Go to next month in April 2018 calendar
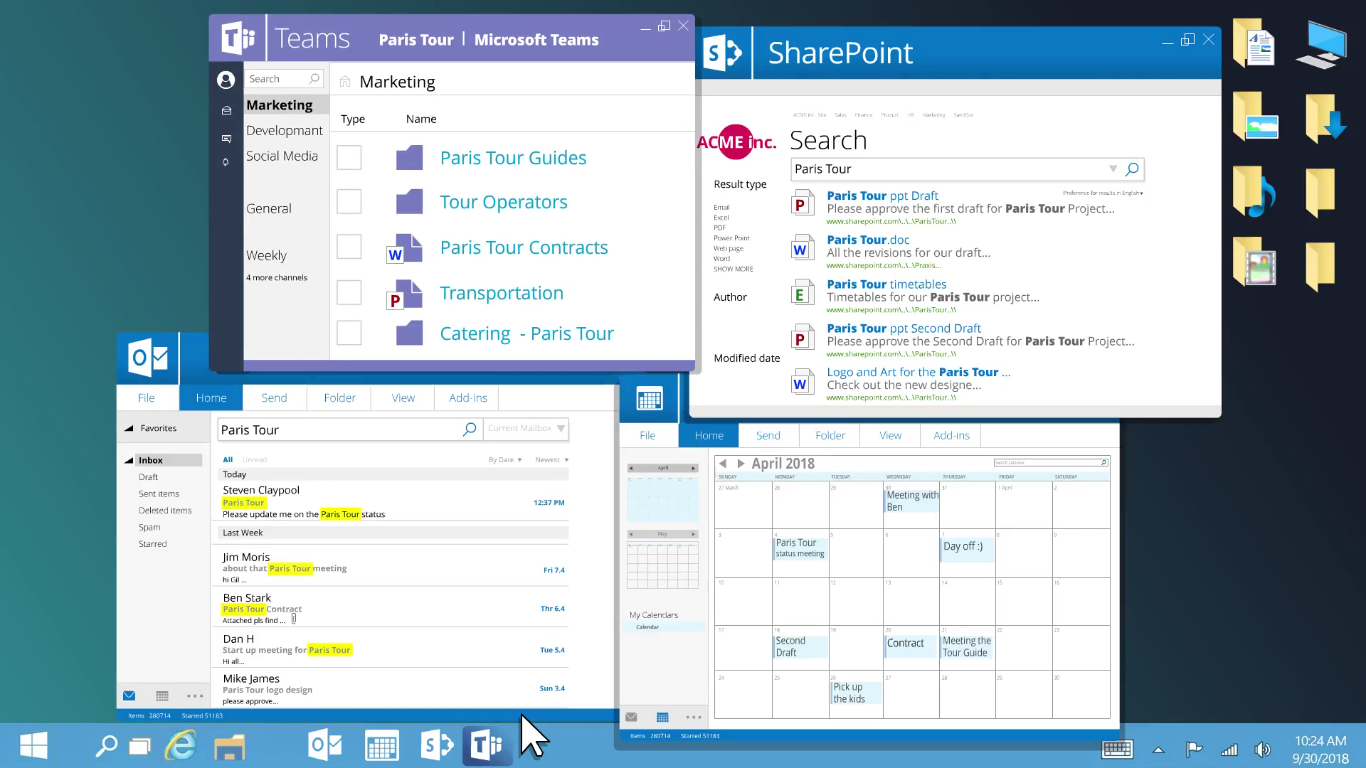The height and width of the screenshot is (768, 1366). (741, 464)
